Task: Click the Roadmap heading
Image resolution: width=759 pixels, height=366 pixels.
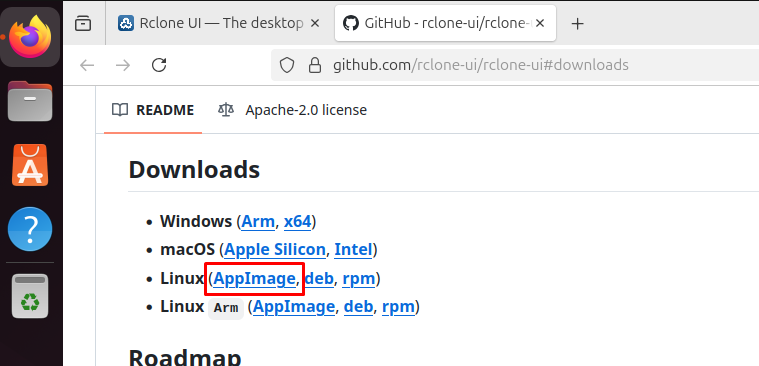Action: 185,357
